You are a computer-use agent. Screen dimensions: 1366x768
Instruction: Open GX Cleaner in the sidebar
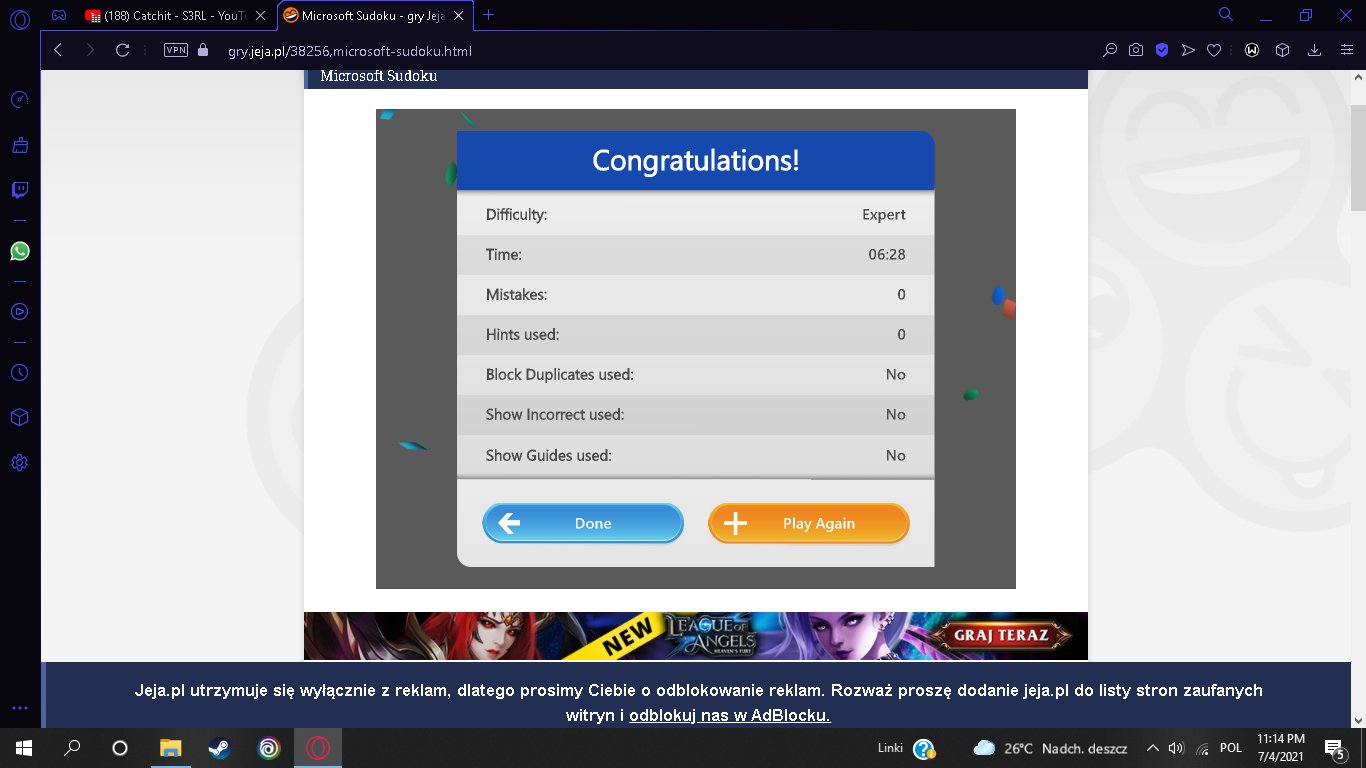(x=20, y=146)
